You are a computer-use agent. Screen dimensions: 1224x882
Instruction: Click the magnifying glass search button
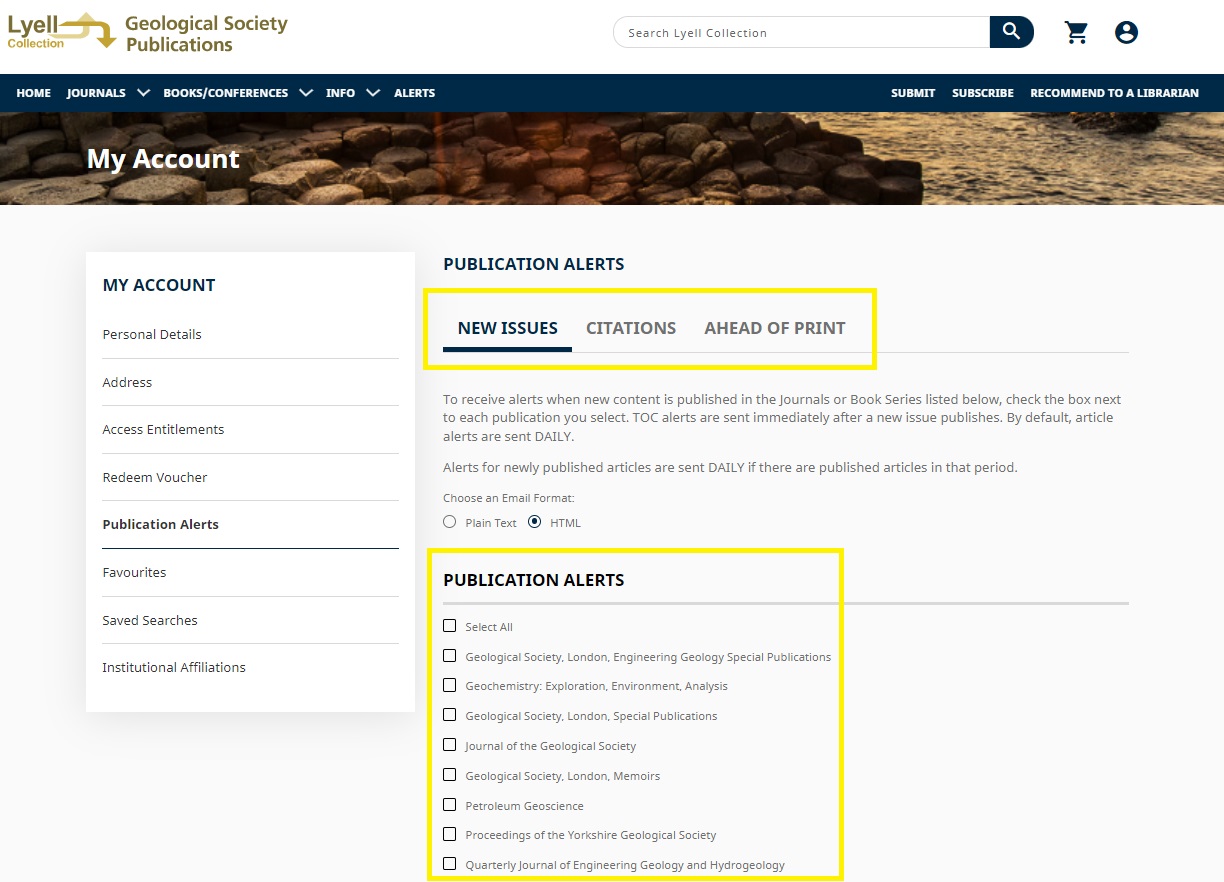tap(1011, 32)
